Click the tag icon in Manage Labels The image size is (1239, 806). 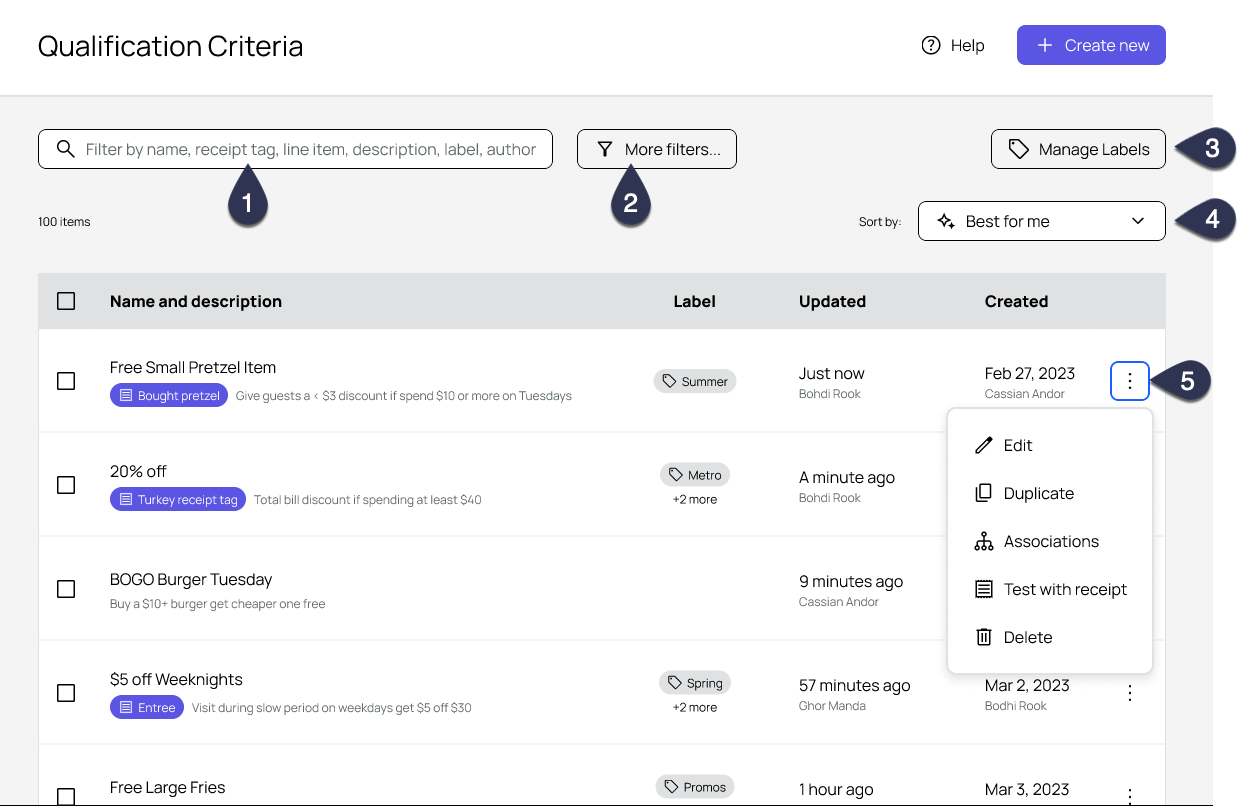pos(1018,149)
